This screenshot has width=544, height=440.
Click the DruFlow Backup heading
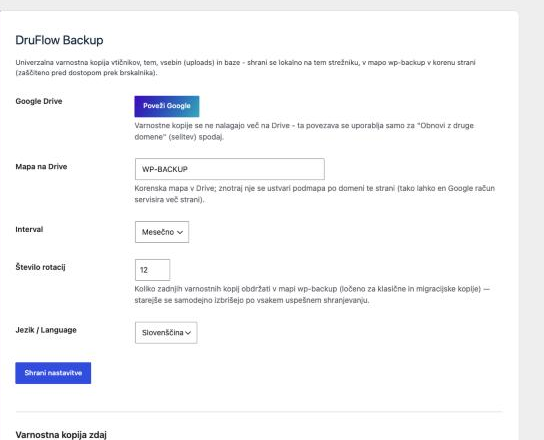[x=59, y=40]
